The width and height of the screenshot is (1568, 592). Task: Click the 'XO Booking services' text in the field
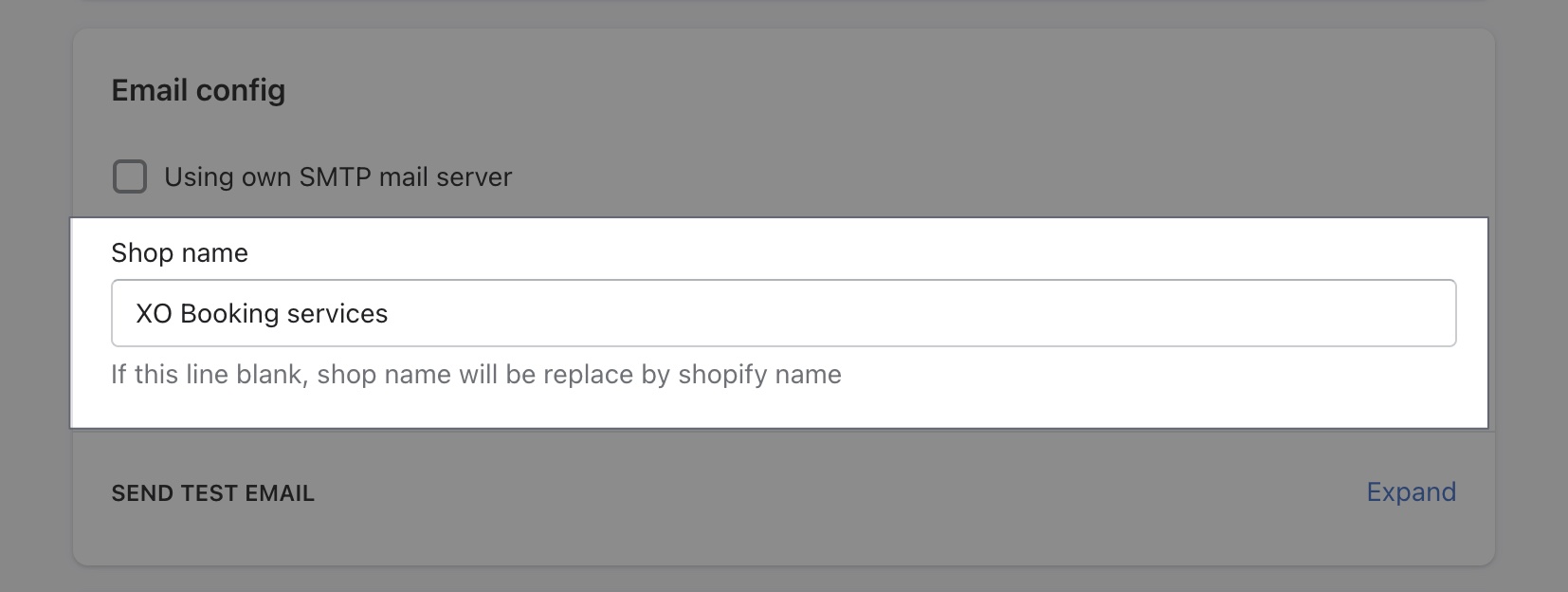(x=262, y=314)
